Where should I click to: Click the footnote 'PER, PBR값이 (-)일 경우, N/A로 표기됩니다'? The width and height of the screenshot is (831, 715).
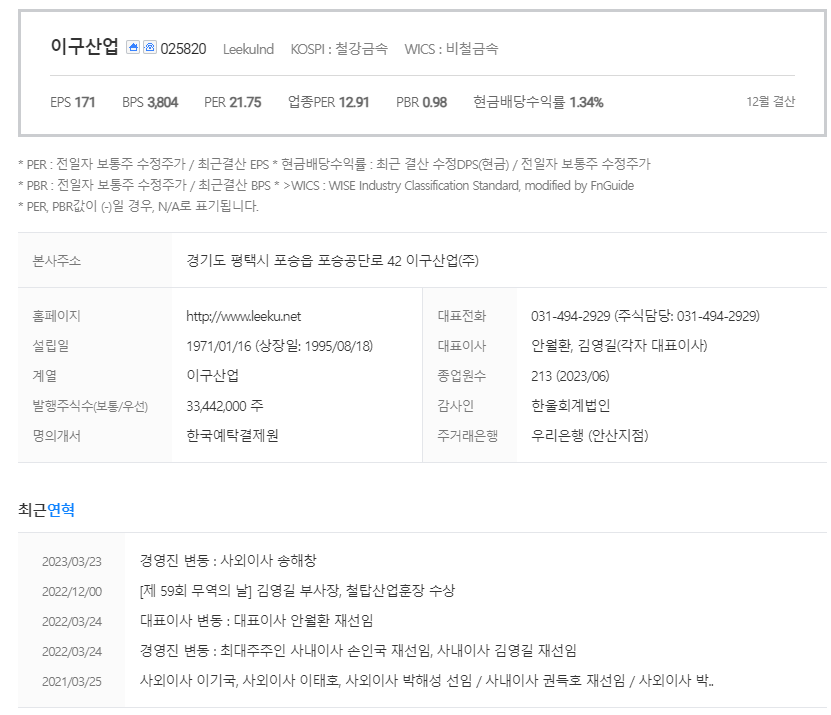[x=138, y=206]
